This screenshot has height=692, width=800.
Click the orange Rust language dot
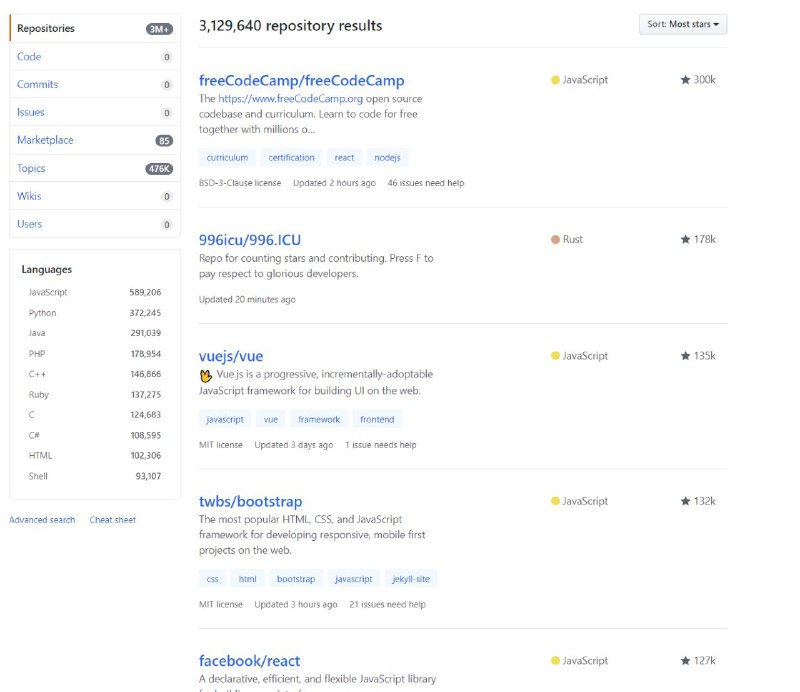pyautogui.click(x=553, y=240)
